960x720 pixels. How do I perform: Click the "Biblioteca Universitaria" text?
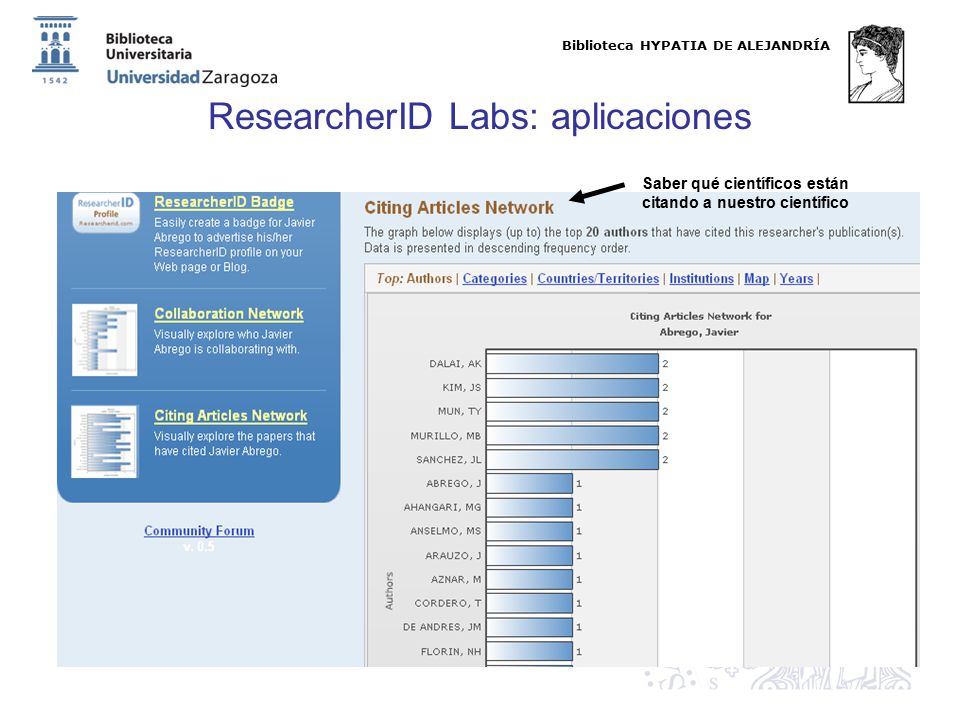[x=149, y=47]
